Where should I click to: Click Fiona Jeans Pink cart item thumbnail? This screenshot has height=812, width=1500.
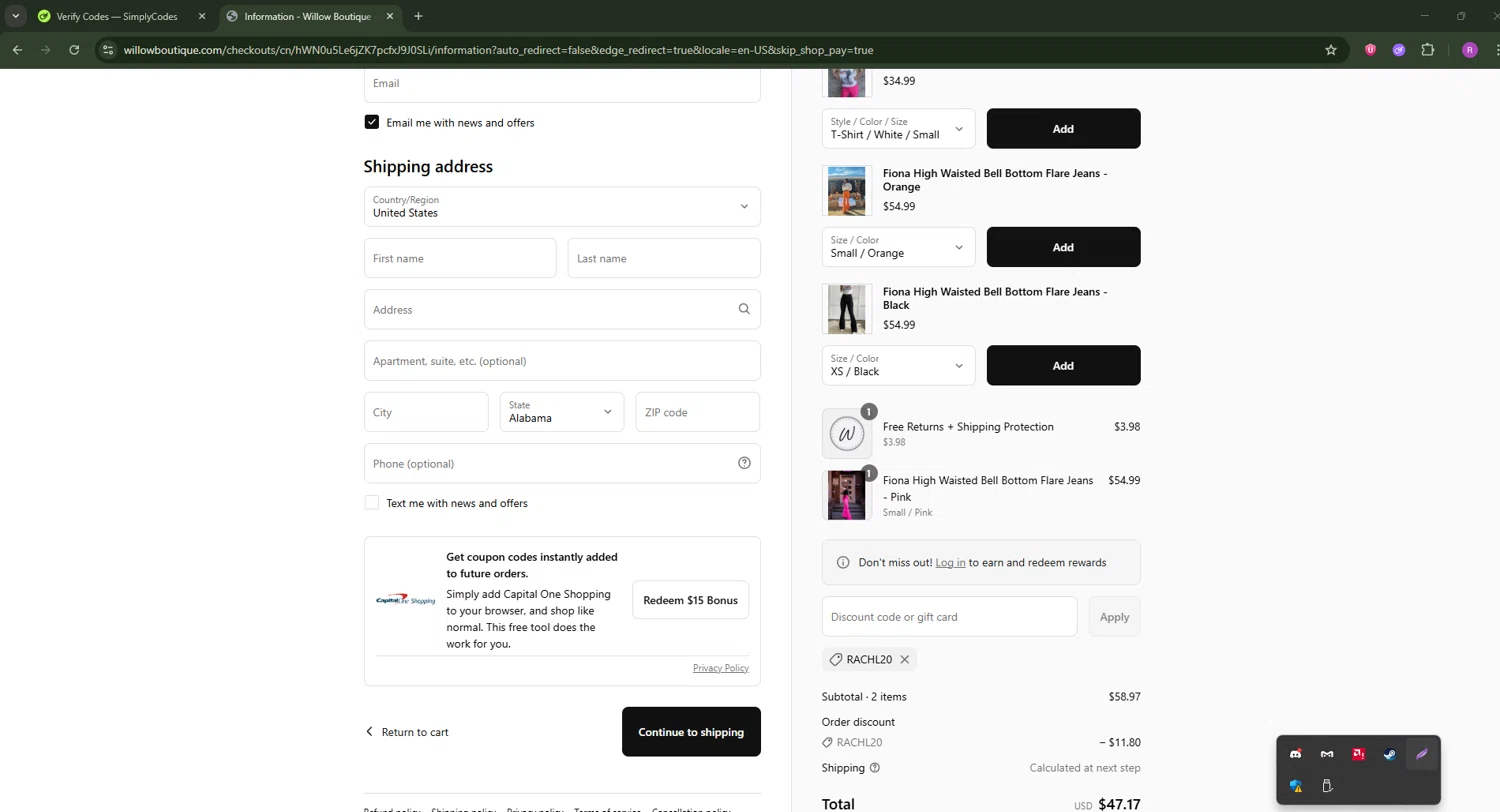(847, 495)
